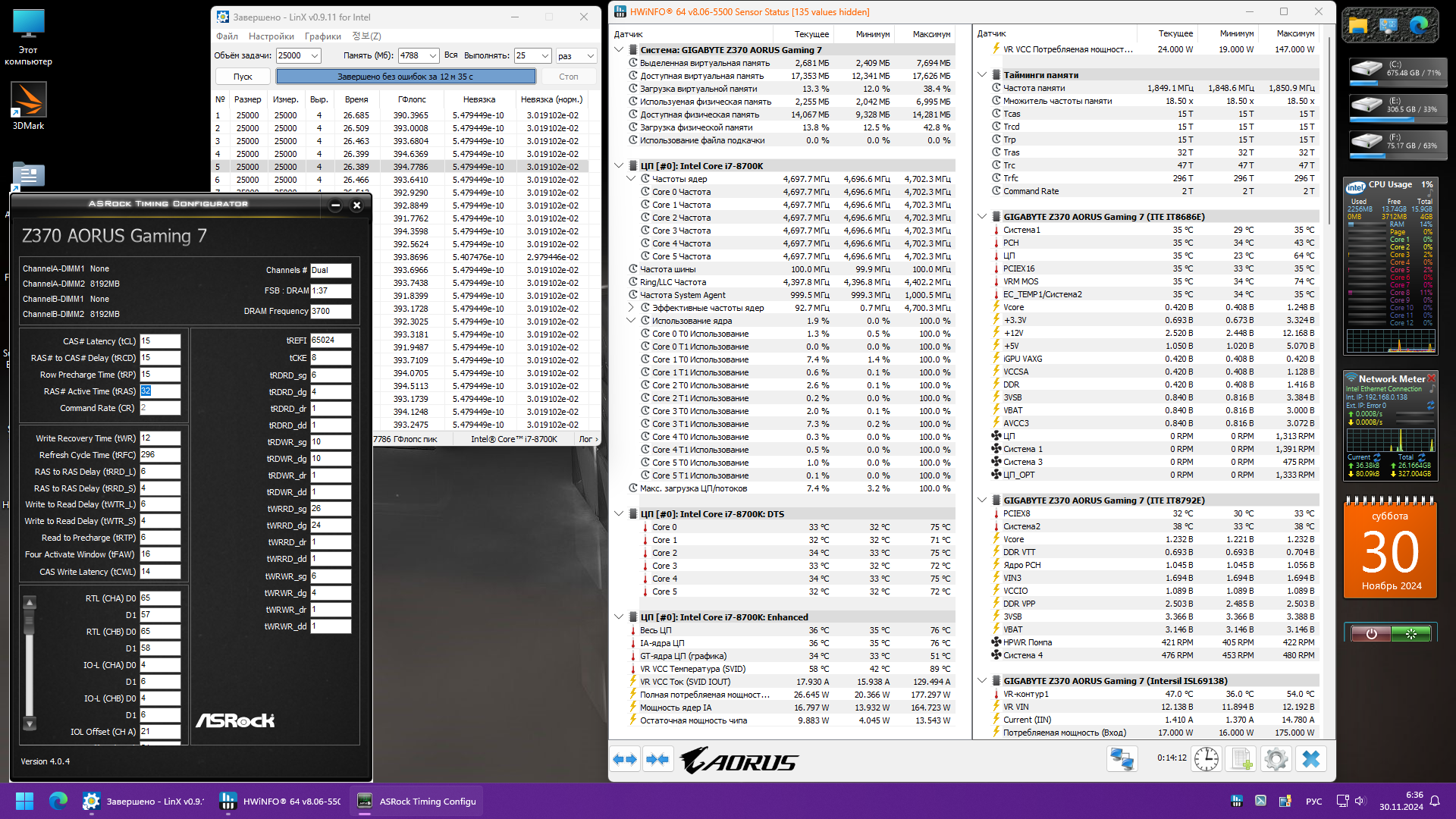Click the expand columns arrows icon in HWiNFO
Screen dimensions: 1456x819
(x=625, y=759)
